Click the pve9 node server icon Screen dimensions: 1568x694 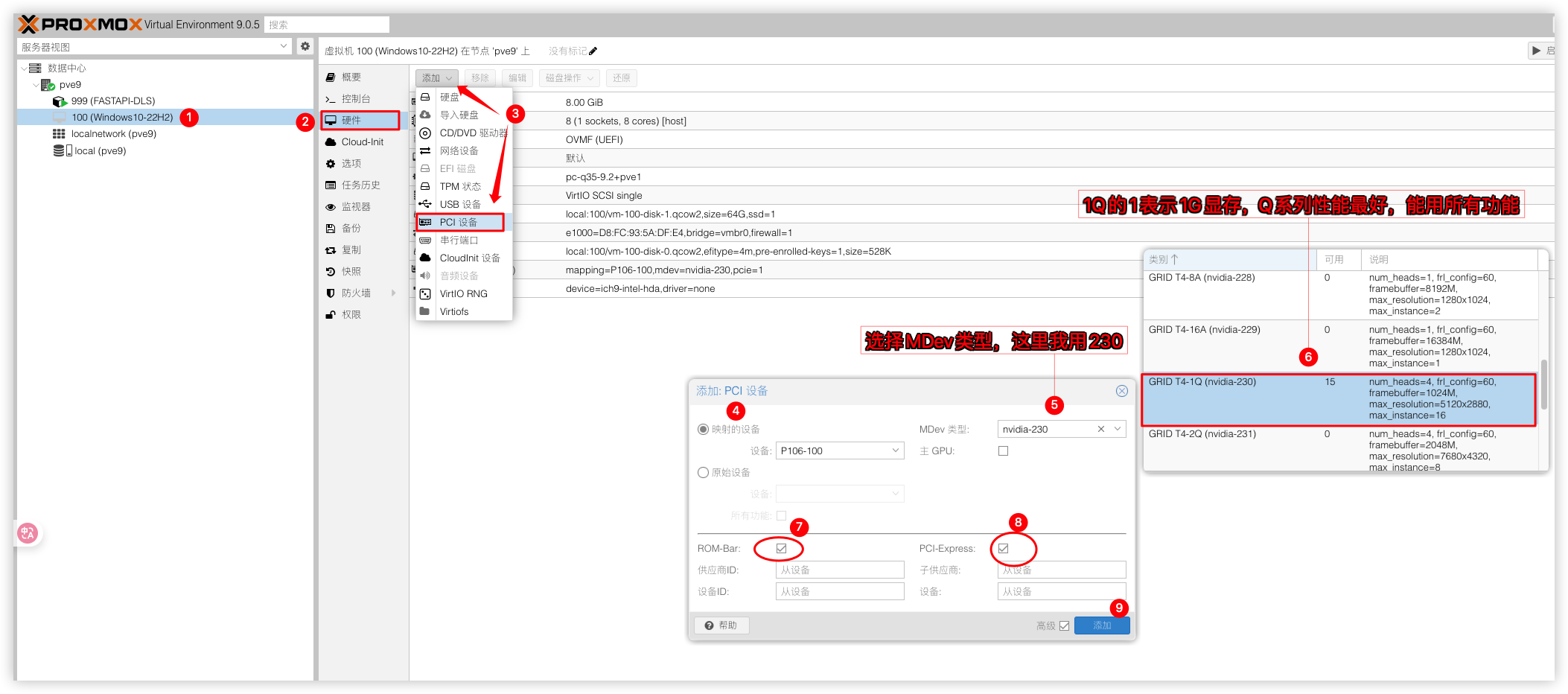pos(48,85)
